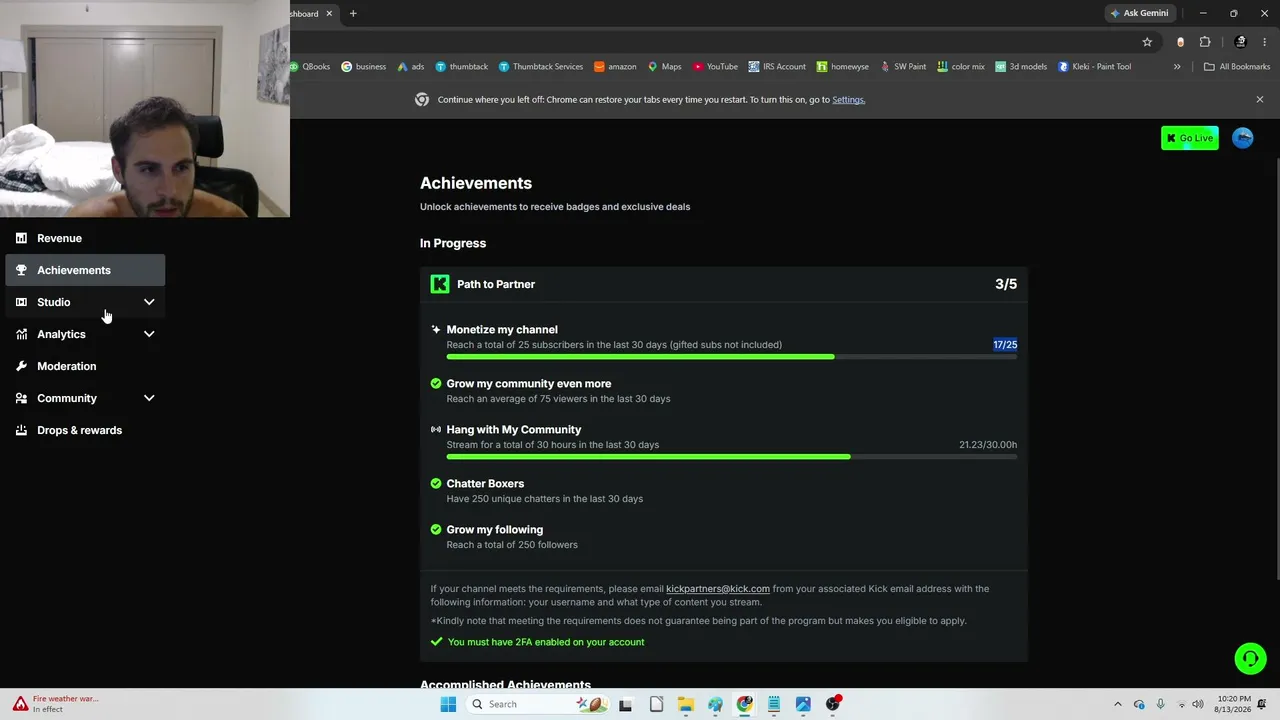1280x720 pixels.
Task: Open the IRS Account bookmark
Action: [x=777, y=67]
